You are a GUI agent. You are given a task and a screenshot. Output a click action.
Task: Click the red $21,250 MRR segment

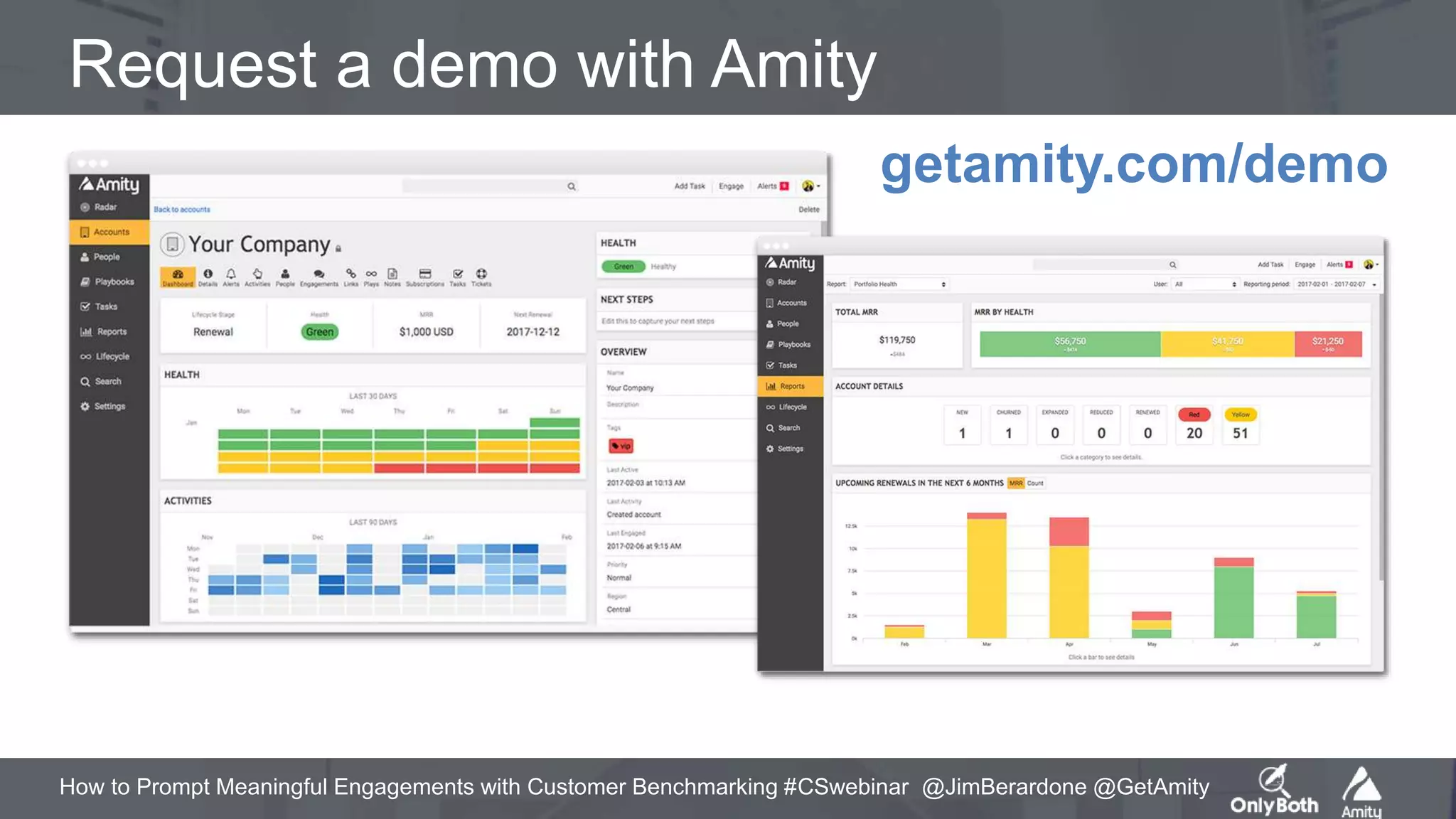1328,344
